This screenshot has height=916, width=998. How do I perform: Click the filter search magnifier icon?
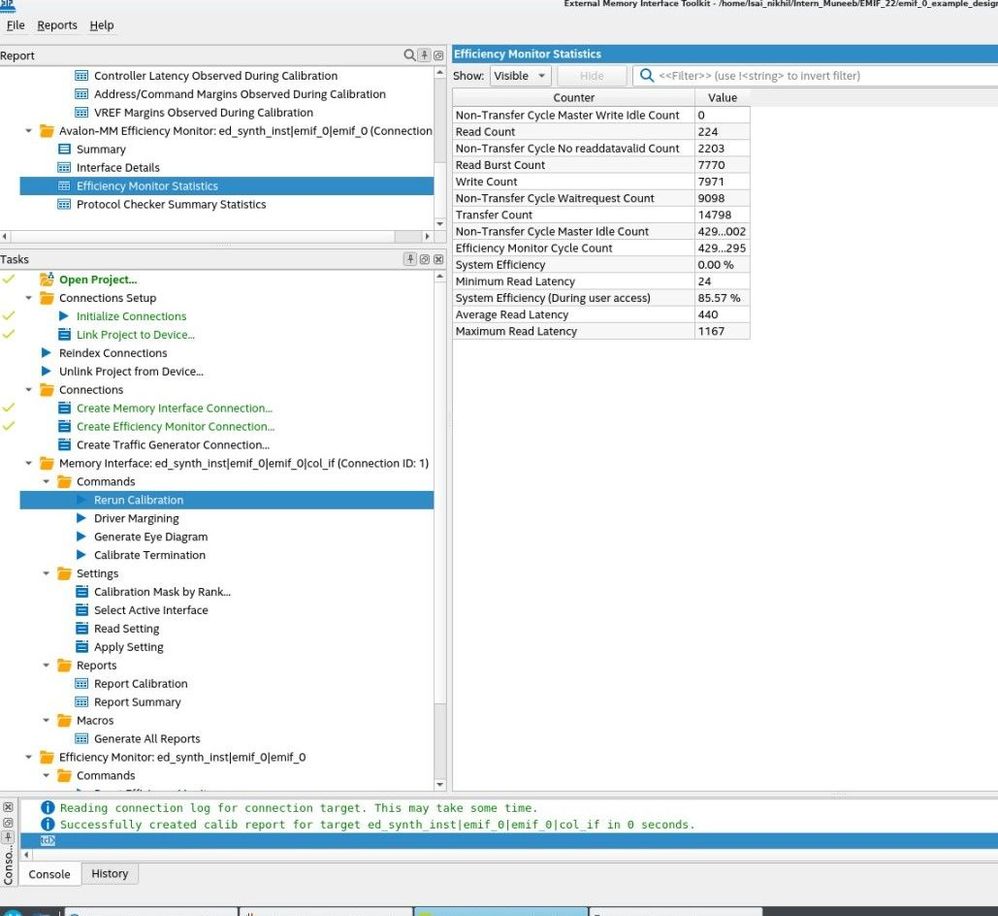(646, 76)
